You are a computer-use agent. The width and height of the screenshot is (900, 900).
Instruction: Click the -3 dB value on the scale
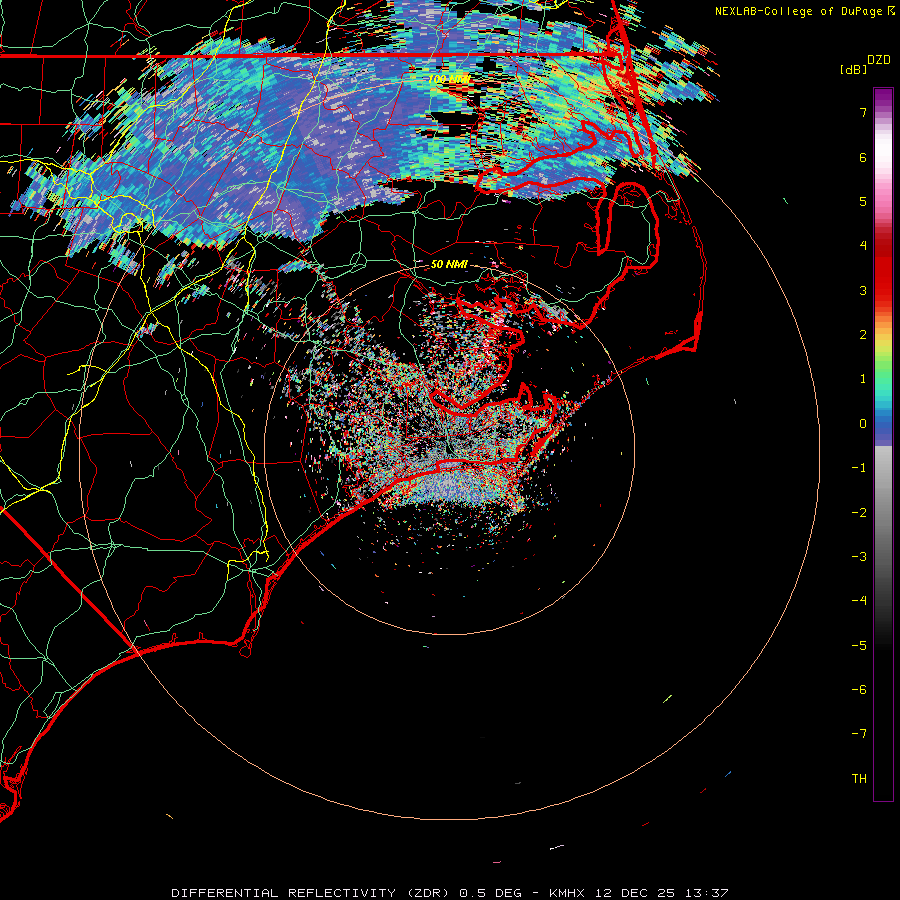859,557
